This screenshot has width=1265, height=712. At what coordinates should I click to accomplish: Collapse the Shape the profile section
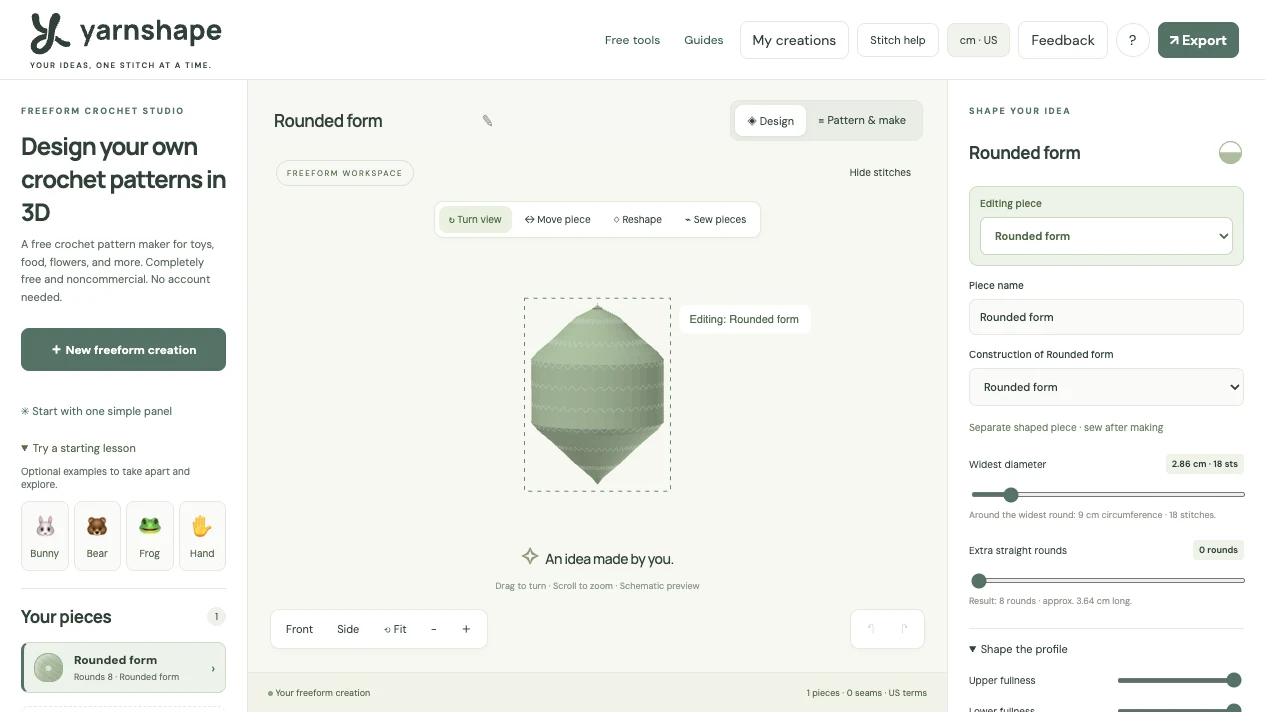point(1018,649)
